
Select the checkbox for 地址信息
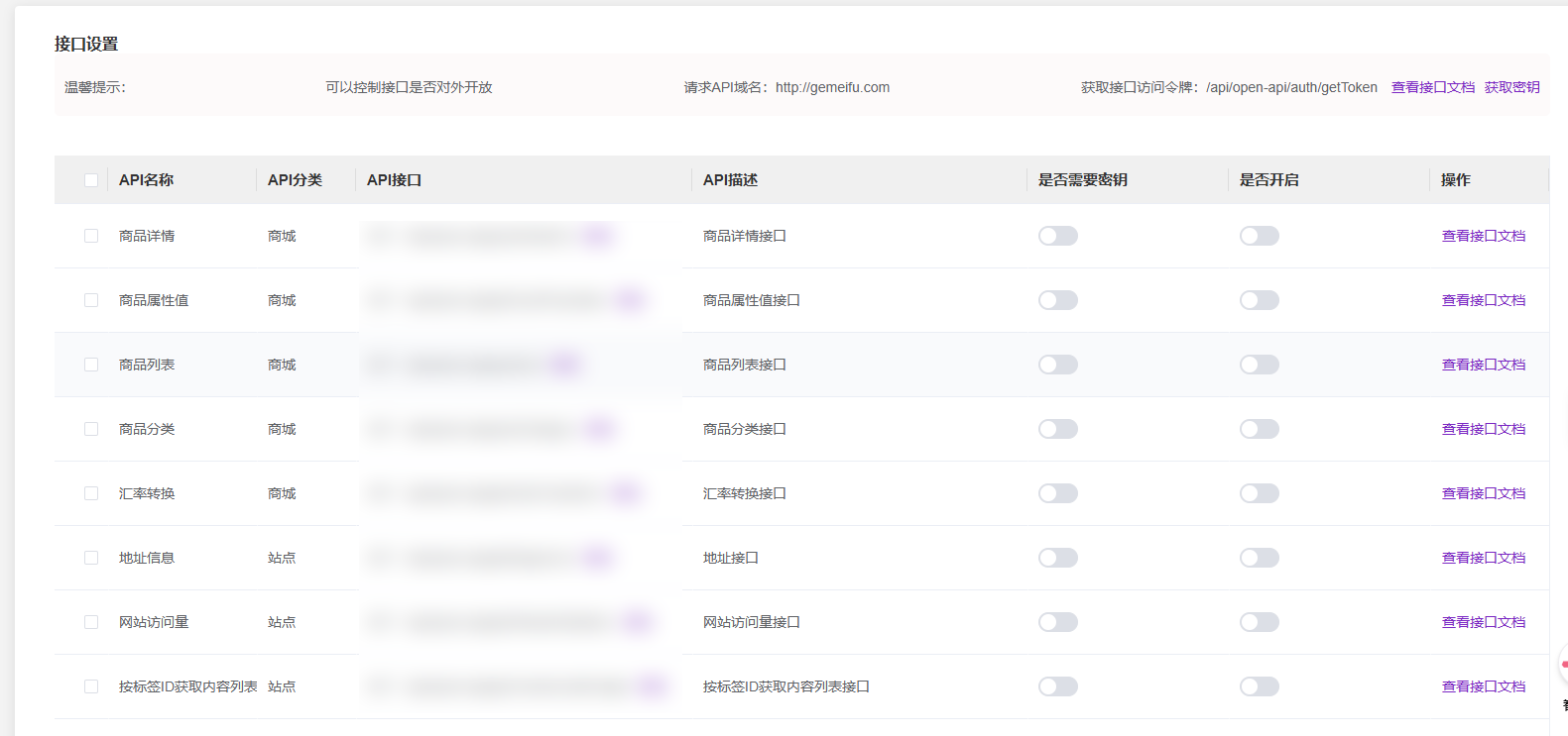tap(91, 557)
